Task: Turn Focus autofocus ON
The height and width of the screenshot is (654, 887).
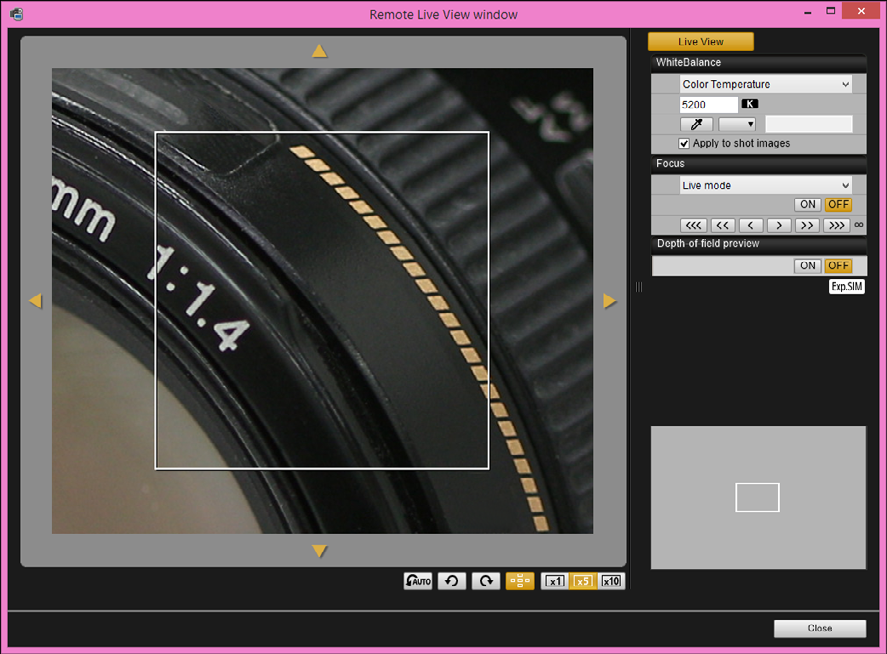Action: (808, 204)
